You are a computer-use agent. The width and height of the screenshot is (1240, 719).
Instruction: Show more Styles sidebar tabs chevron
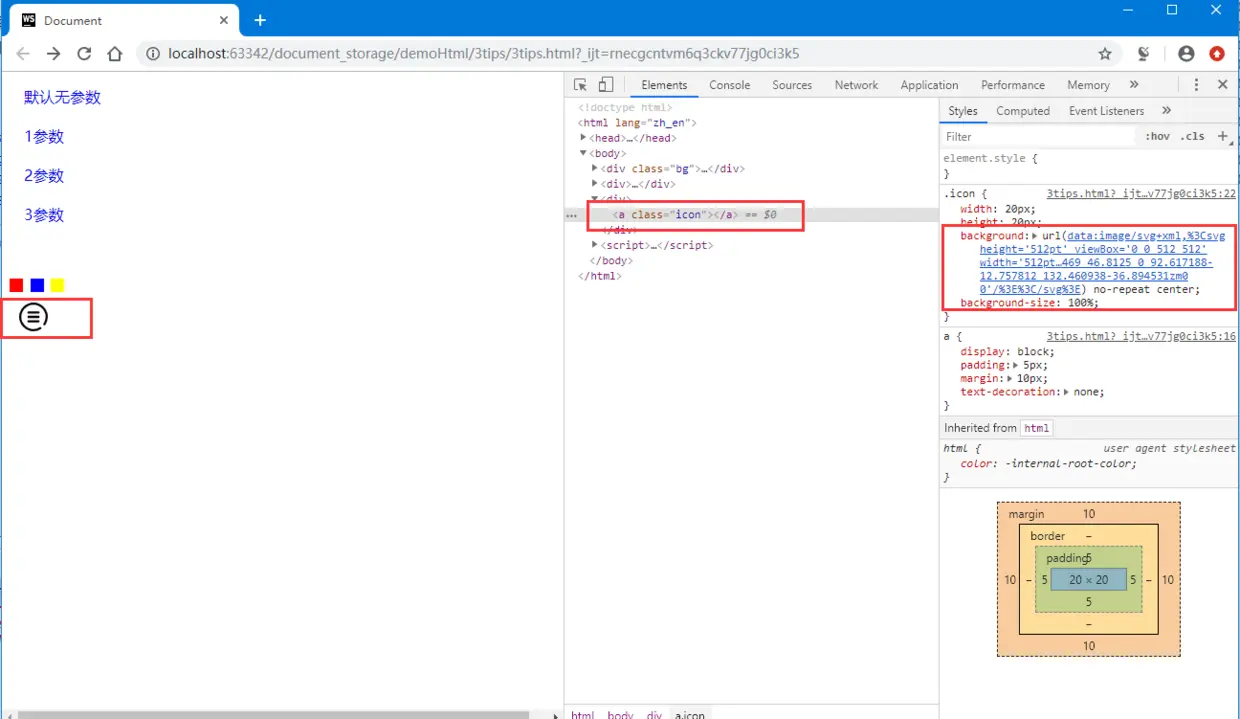1166,111
